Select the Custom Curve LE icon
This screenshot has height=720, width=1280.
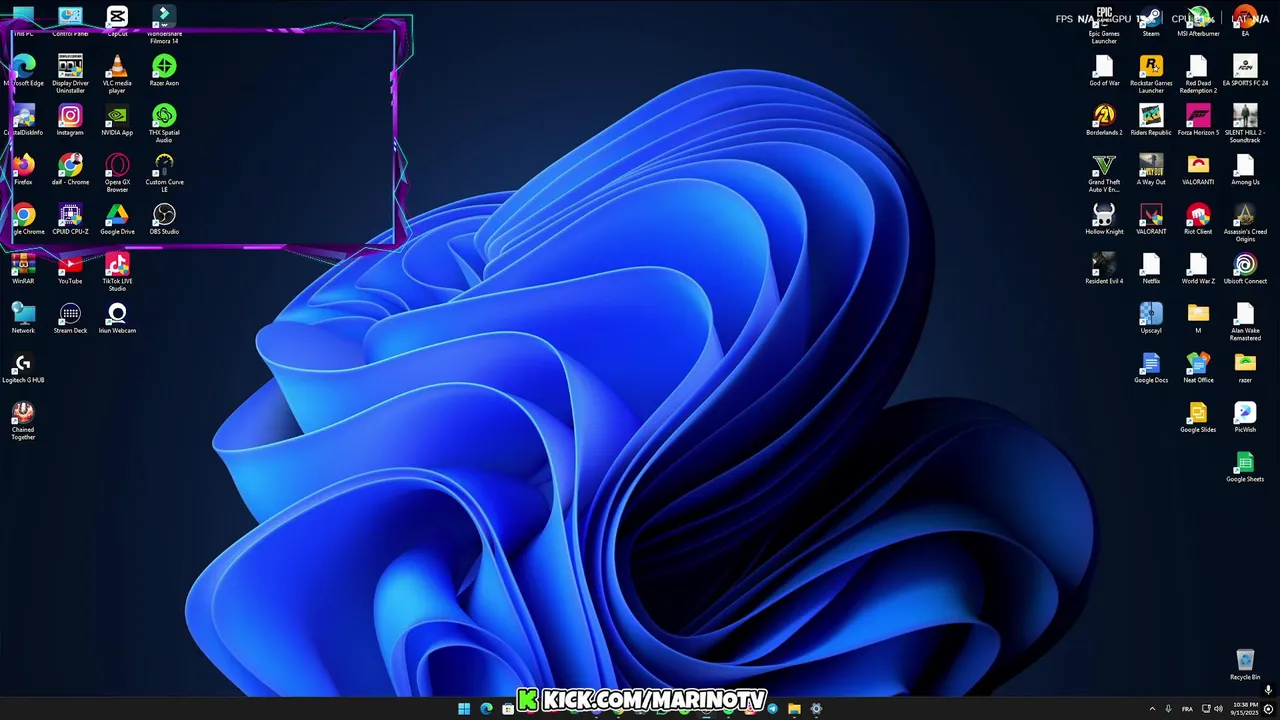[x=164, y=173]
